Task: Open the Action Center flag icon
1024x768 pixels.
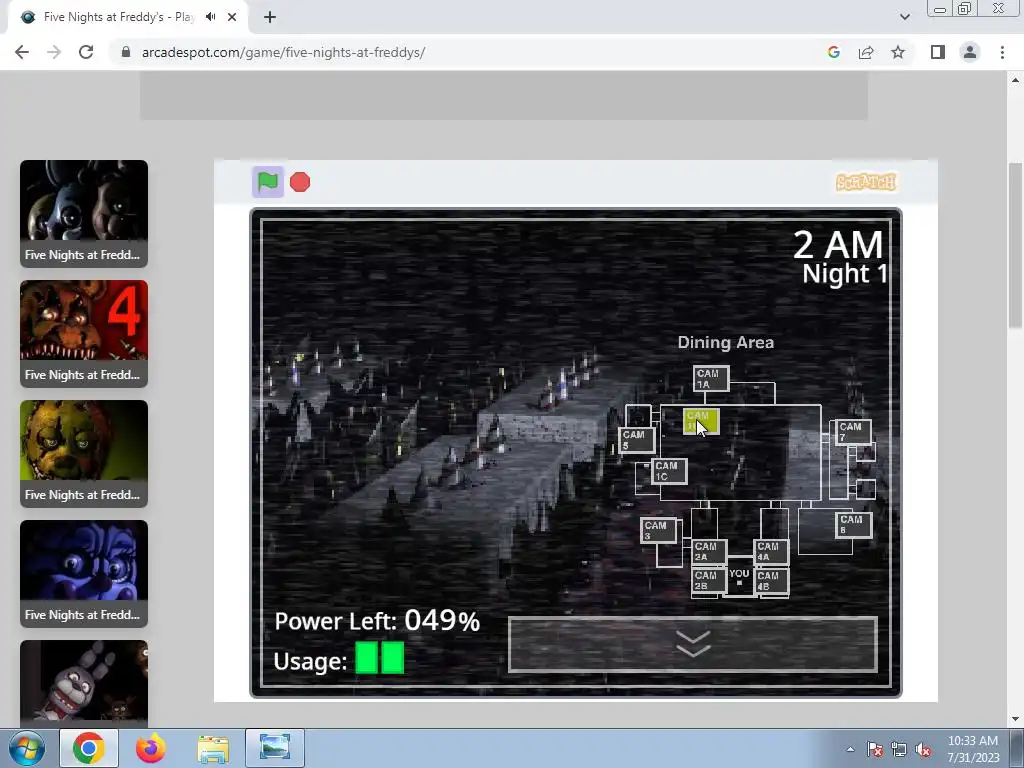Action: coord(875,750)
